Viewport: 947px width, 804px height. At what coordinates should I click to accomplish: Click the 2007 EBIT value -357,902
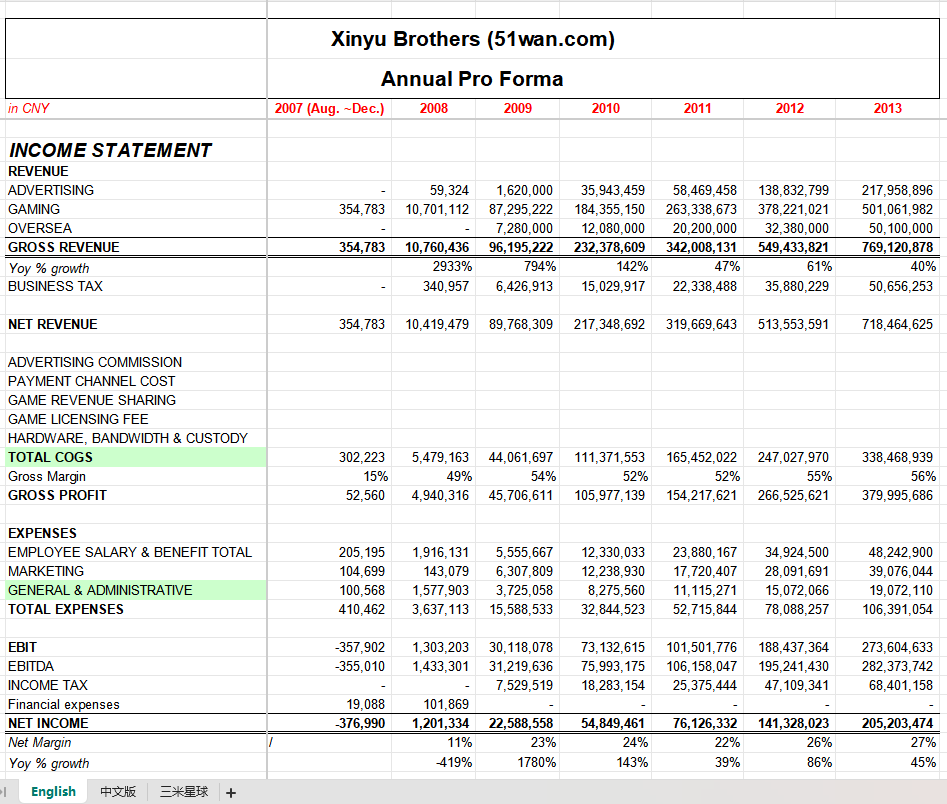(x=359, y=648)
